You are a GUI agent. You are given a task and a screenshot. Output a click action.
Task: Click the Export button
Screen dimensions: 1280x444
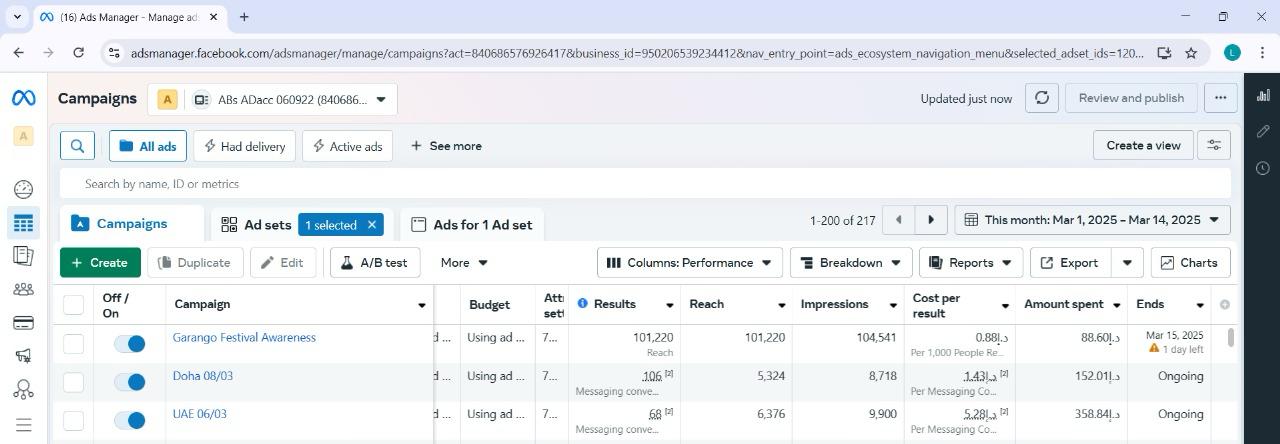1070,262
